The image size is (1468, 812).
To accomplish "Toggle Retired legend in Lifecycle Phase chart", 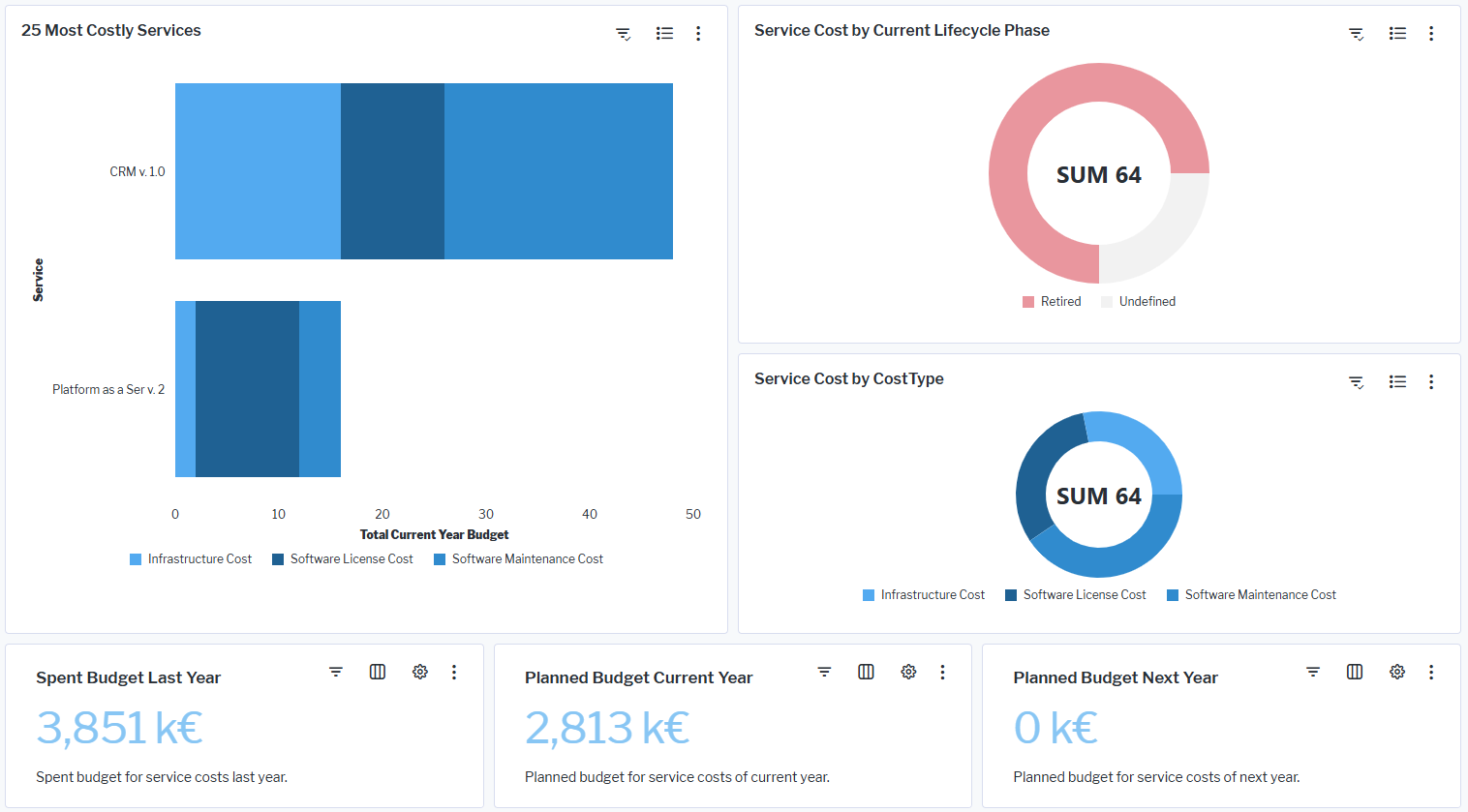I will pyautogui.click(x=1052, y=302).
